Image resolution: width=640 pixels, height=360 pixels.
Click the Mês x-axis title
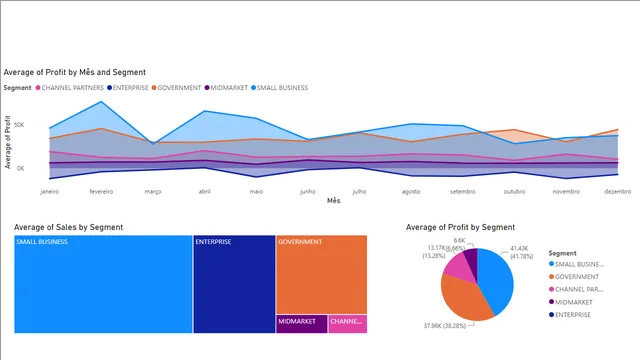pos(333,200)
